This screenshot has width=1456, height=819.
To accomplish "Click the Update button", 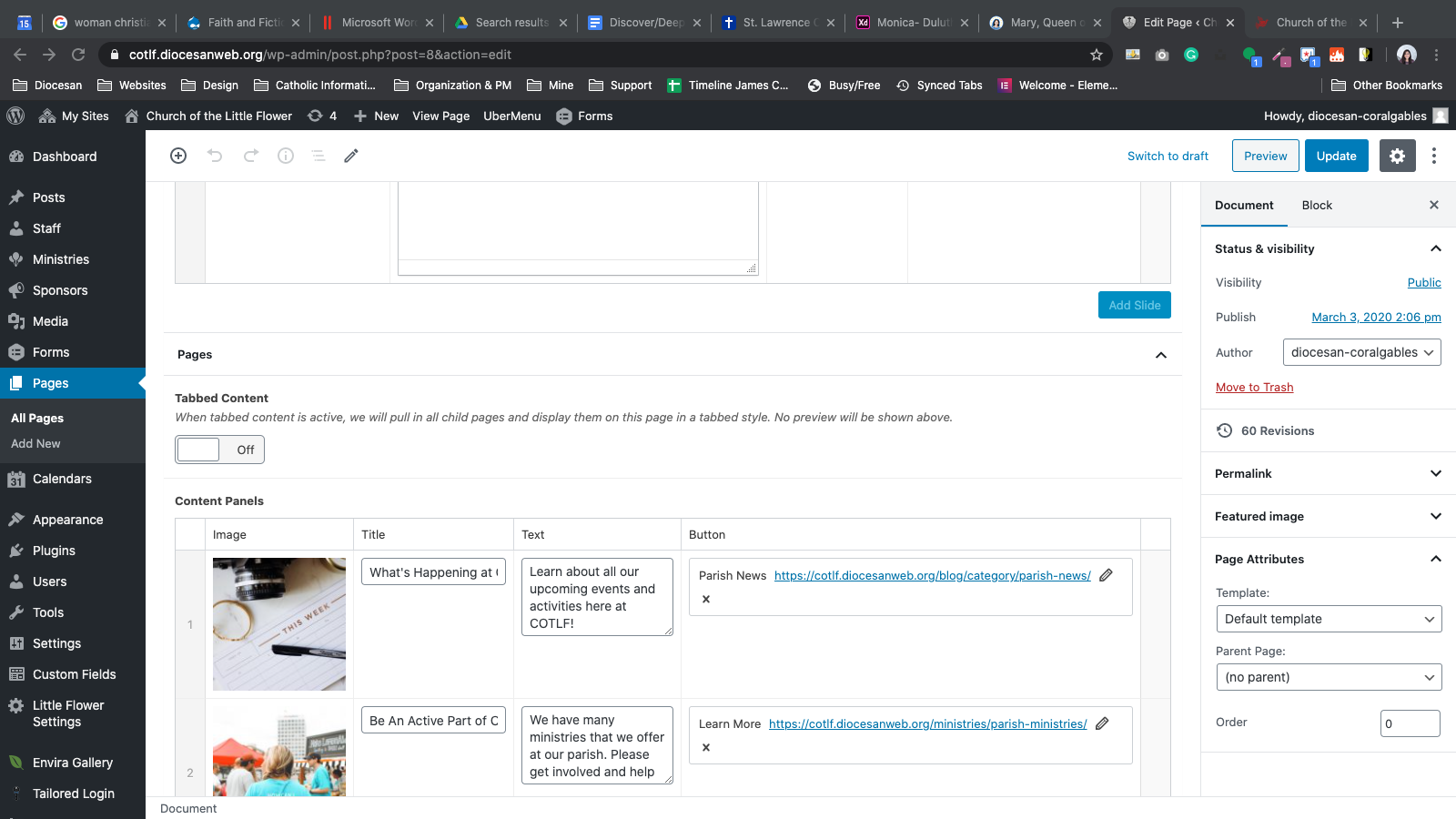I will [1336, 156].
